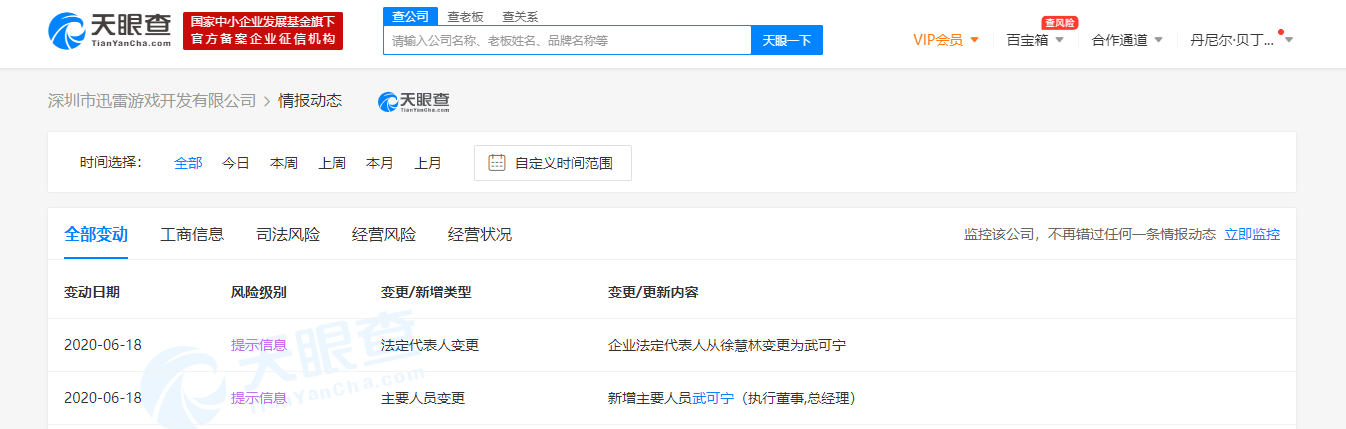Select the 工商信息 tab
Viewport: 1346px width, 429px height.
click(192, 235)
